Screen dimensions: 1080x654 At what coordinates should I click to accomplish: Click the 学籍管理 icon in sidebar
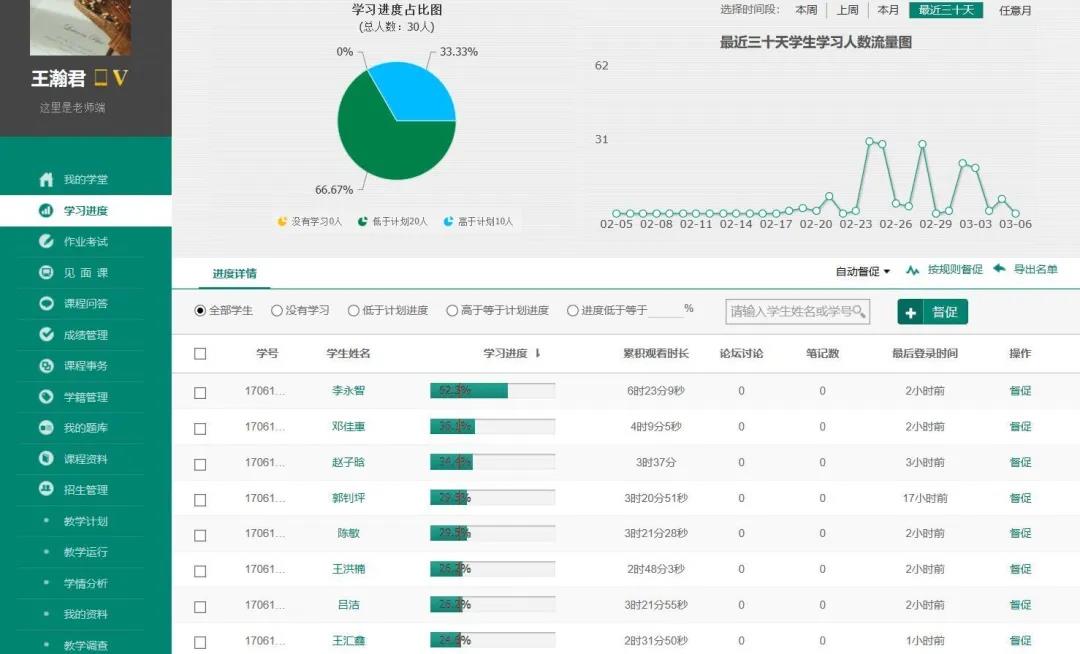(46, 397)
